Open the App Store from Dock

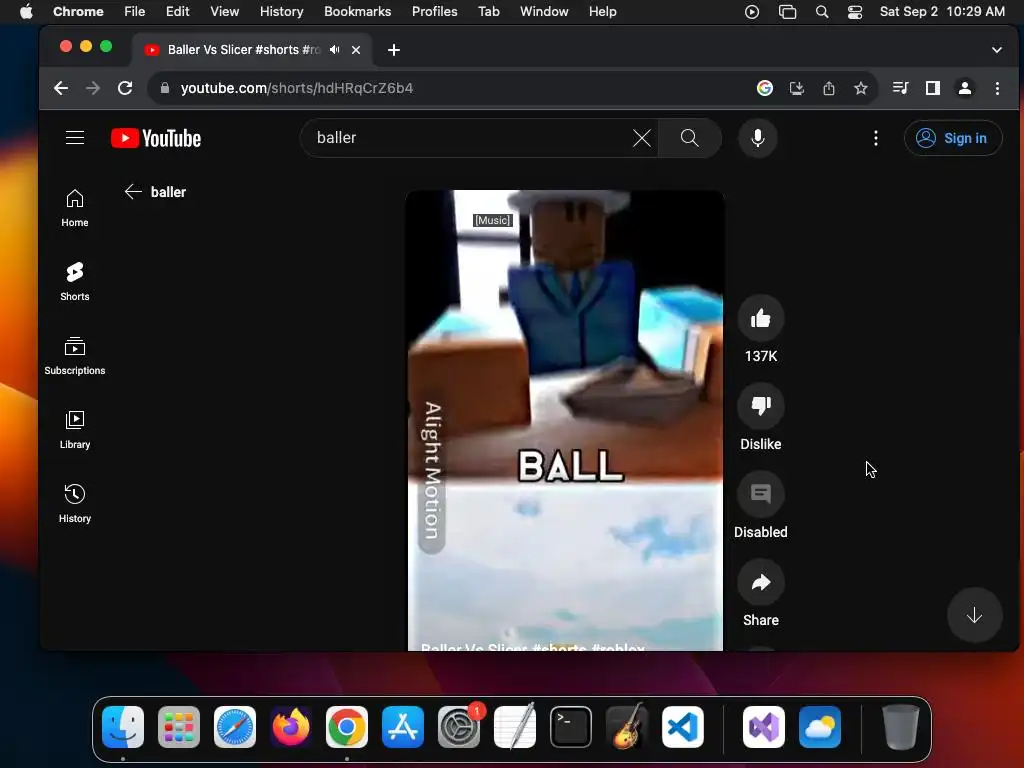(403, 726)
